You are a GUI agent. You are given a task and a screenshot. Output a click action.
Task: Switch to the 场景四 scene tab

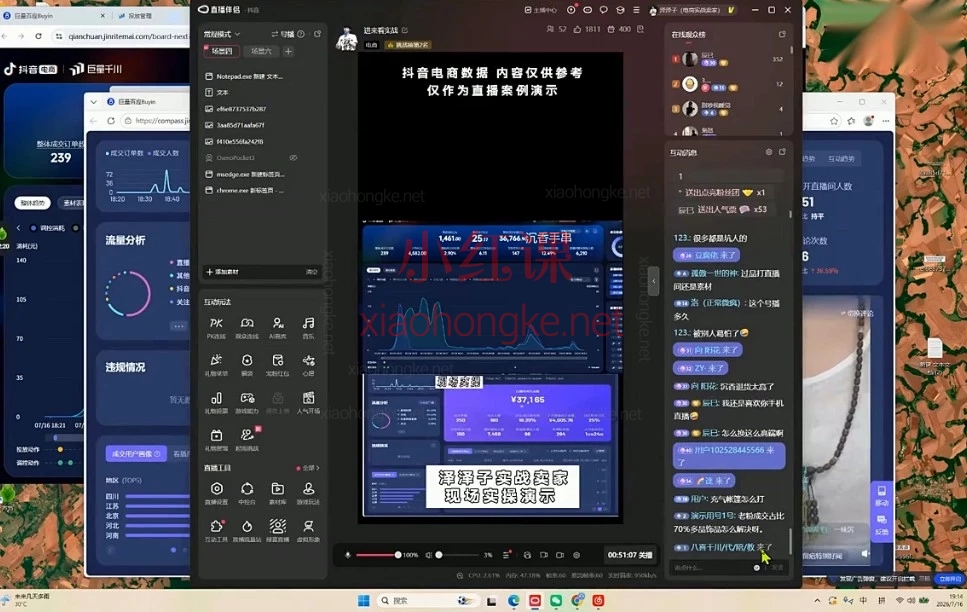click(x=221, y=51)
